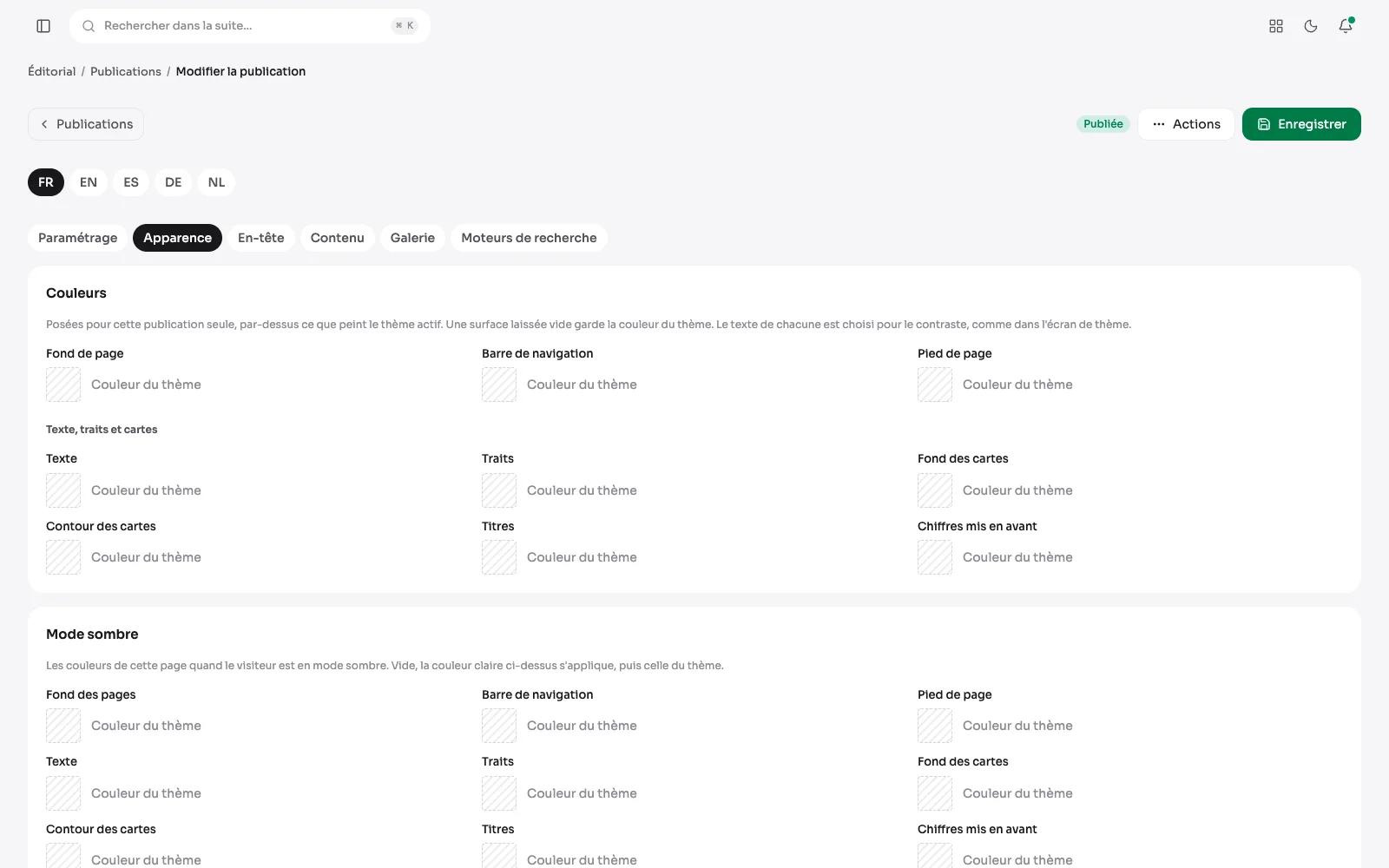
Task: Open Couleurs Pied de page color swatch
Action: click(x=935, y=385)
